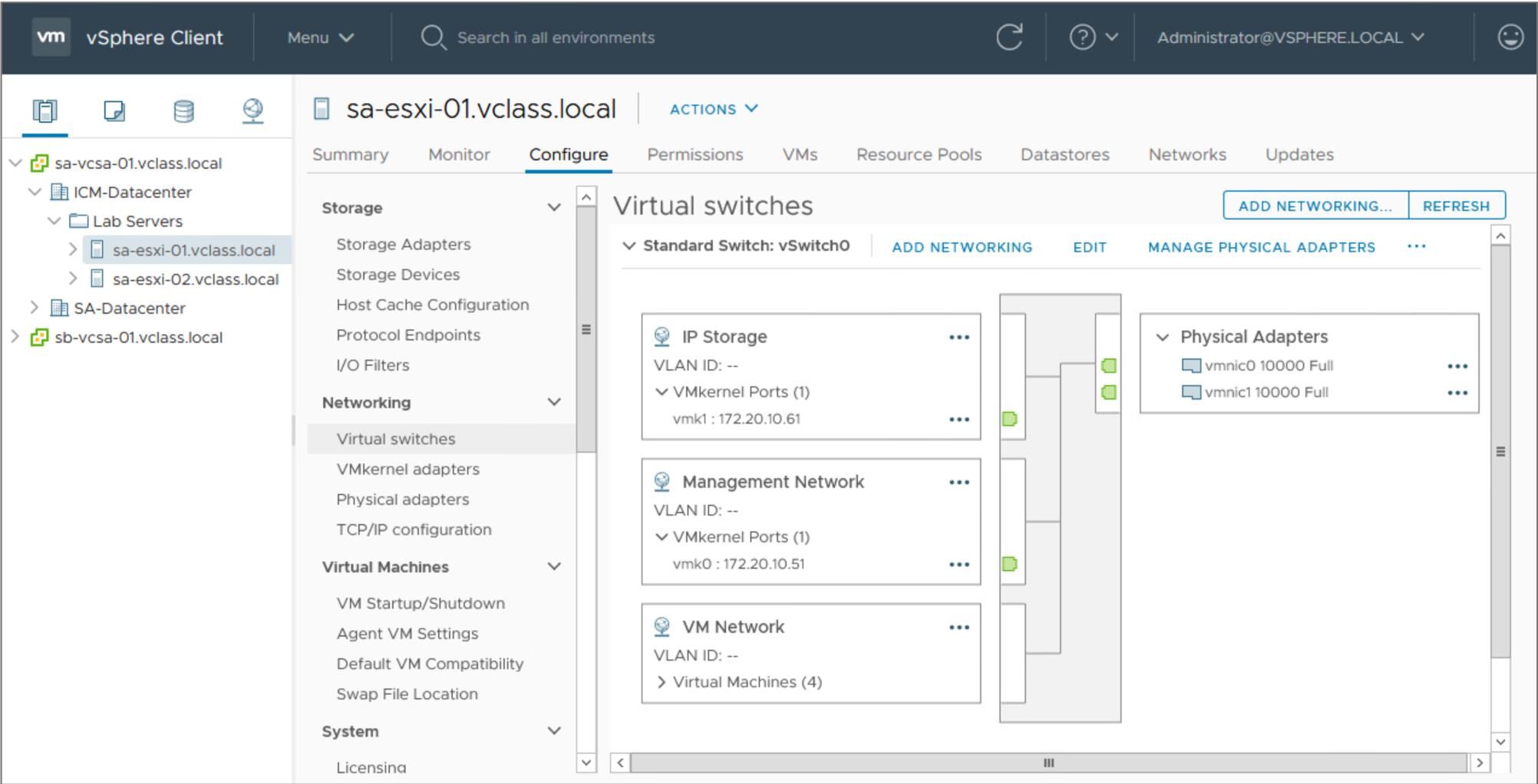The width and height of the screenshot is (1538, 784).
Task: Open VM Network options ellipsis
Action: pyautogui.click(x=959, y=627)
